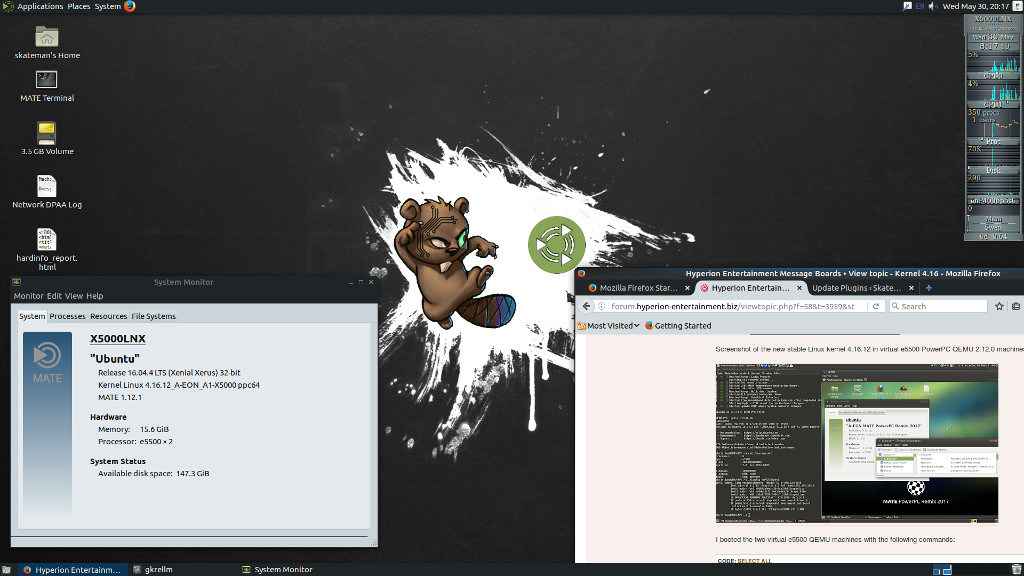Click the Processor e5500 × 2 value

point(156,442)
